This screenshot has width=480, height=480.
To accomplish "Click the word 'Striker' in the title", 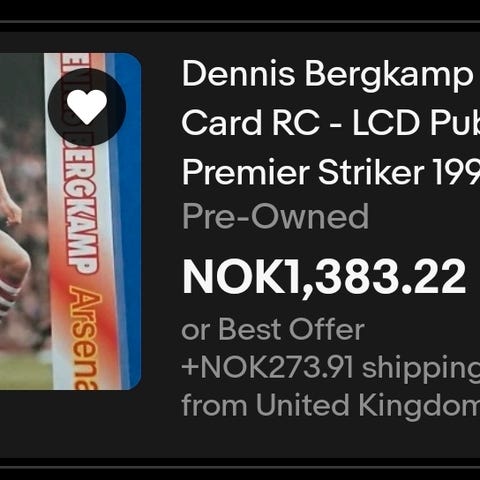I will click(371, 173).
